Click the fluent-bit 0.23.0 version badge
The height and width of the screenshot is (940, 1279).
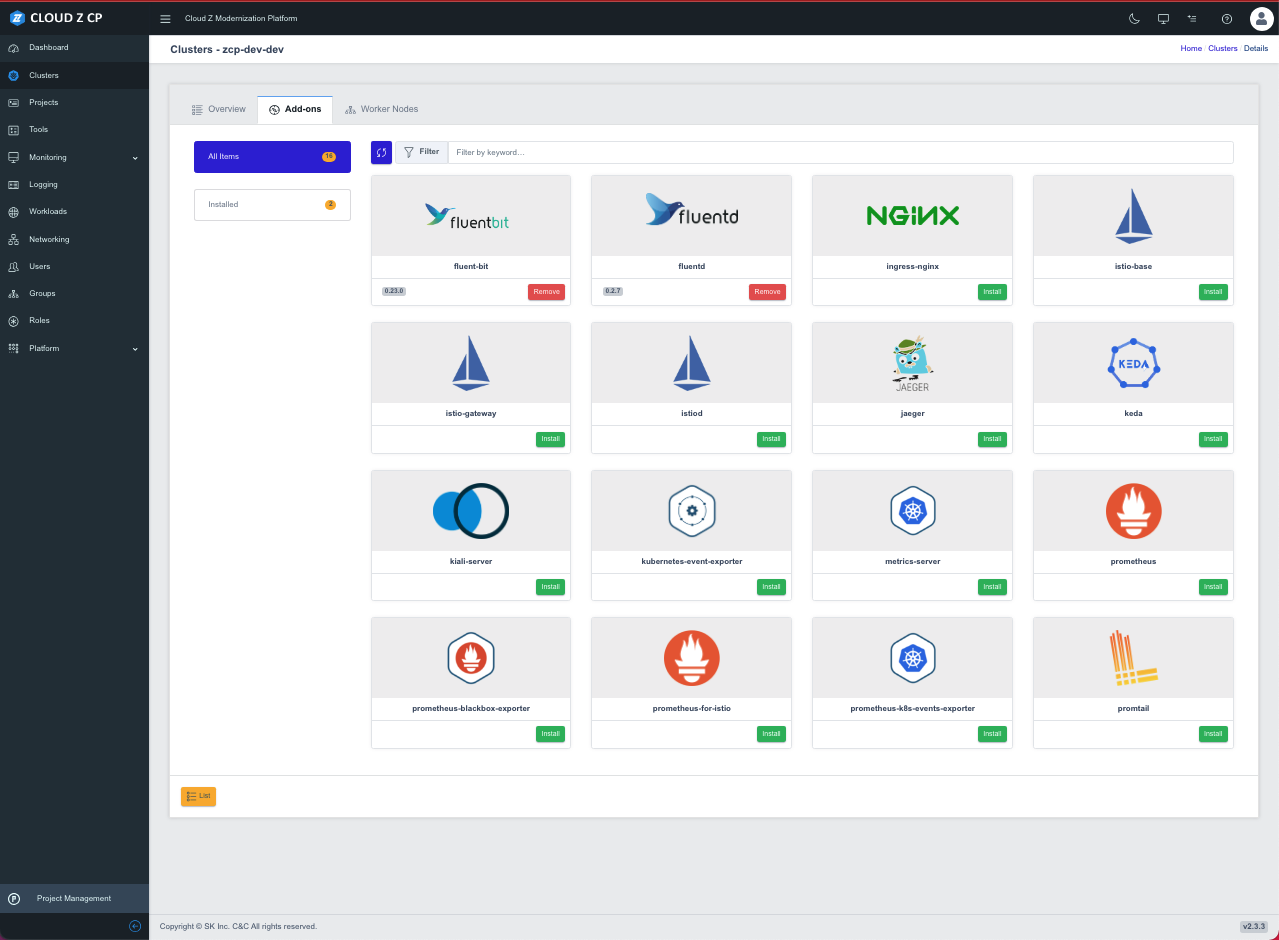[394, 291]
